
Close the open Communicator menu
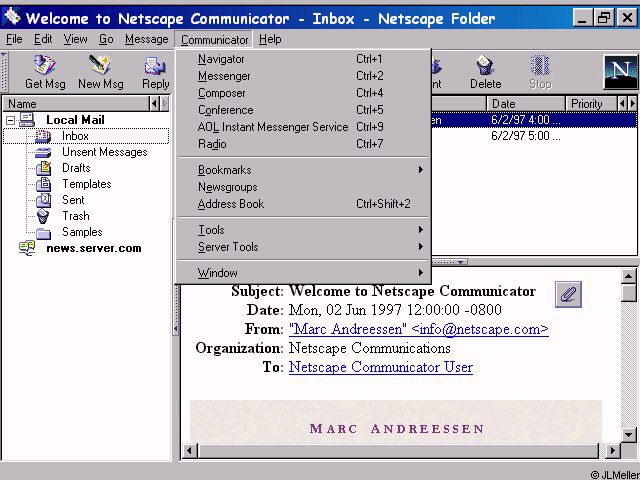tap(214, 40)
